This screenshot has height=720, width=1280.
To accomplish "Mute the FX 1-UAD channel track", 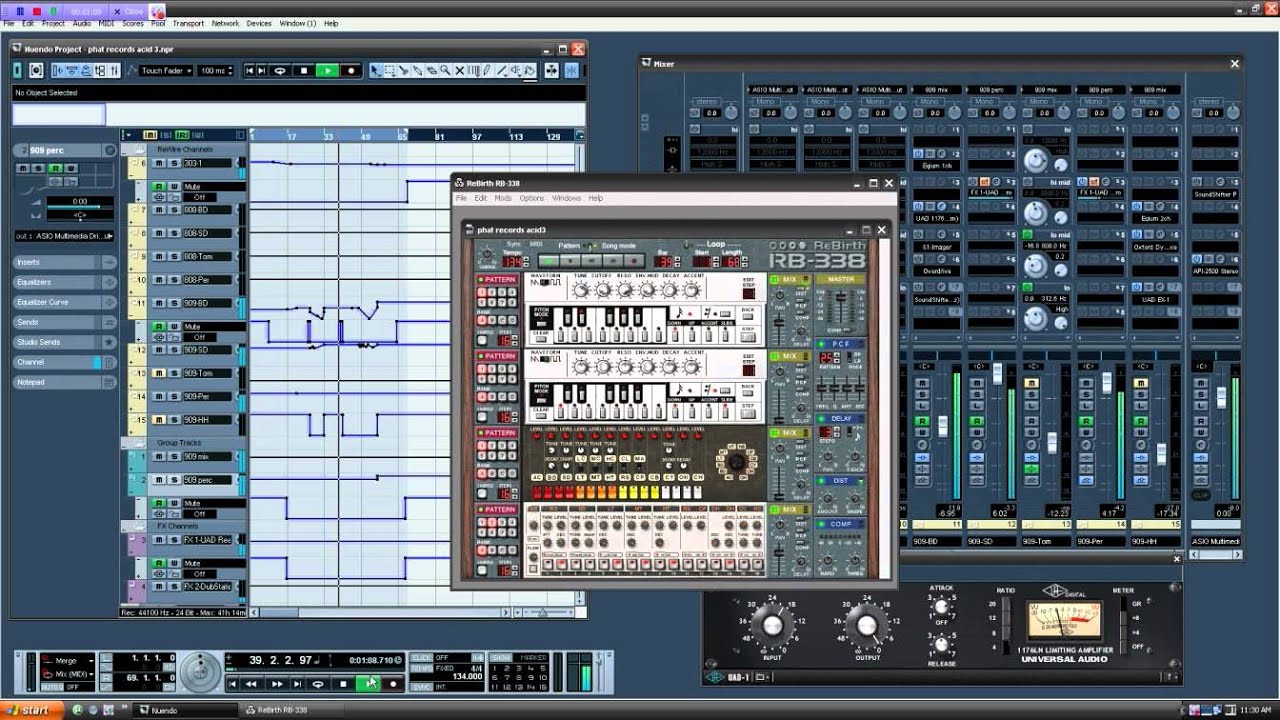I will pos(158,539).
